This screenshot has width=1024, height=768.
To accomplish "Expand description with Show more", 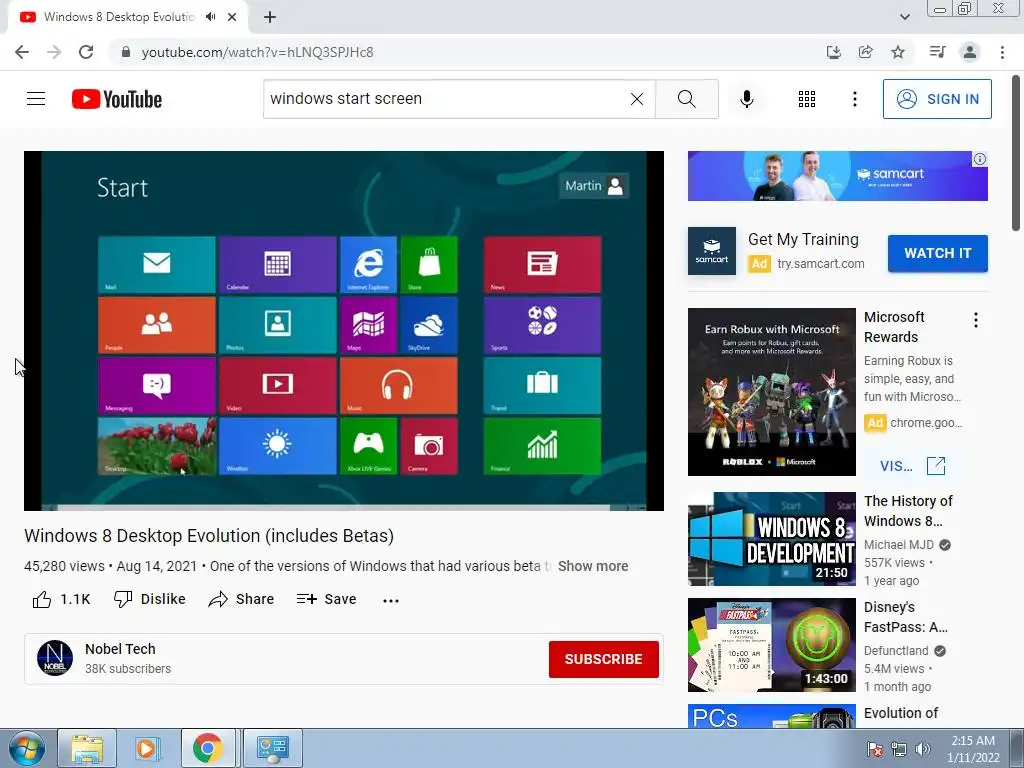I will click(x=593, y=566).
